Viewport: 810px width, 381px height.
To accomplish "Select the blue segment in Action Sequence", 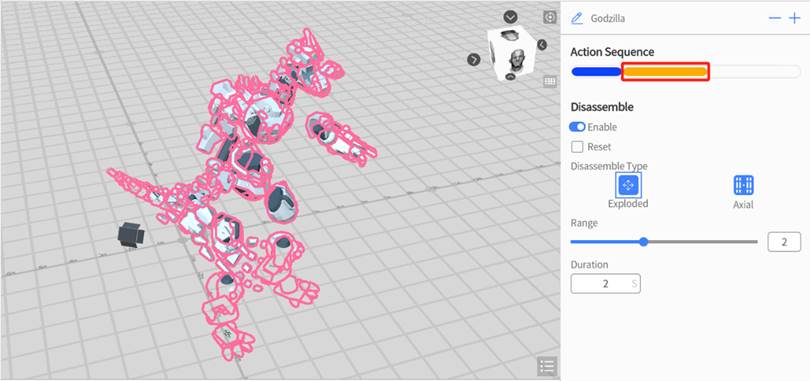I will point(596,72).
